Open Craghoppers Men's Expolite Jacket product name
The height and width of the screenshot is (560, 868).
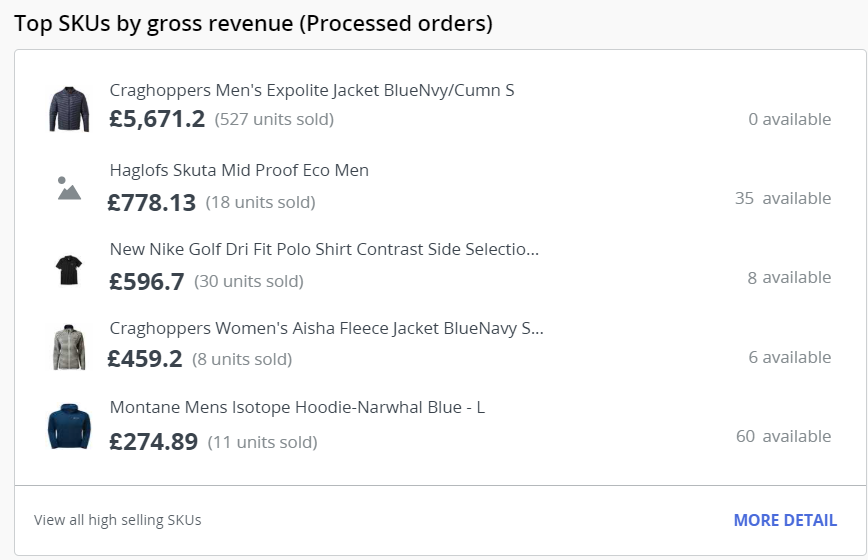click(x=311, y=90)
